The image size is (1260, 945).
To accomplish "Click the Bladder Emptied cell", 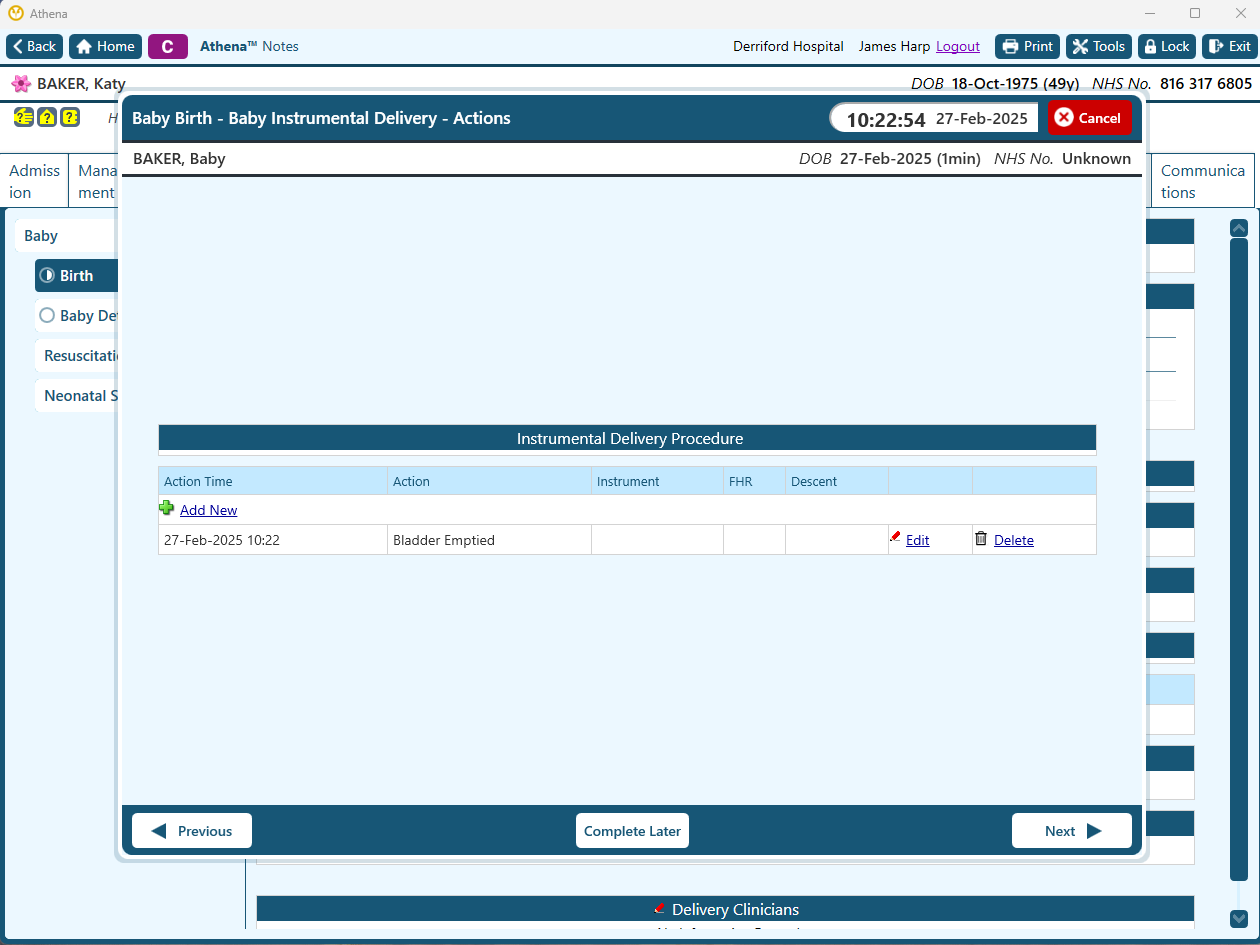I will point(490,540).
